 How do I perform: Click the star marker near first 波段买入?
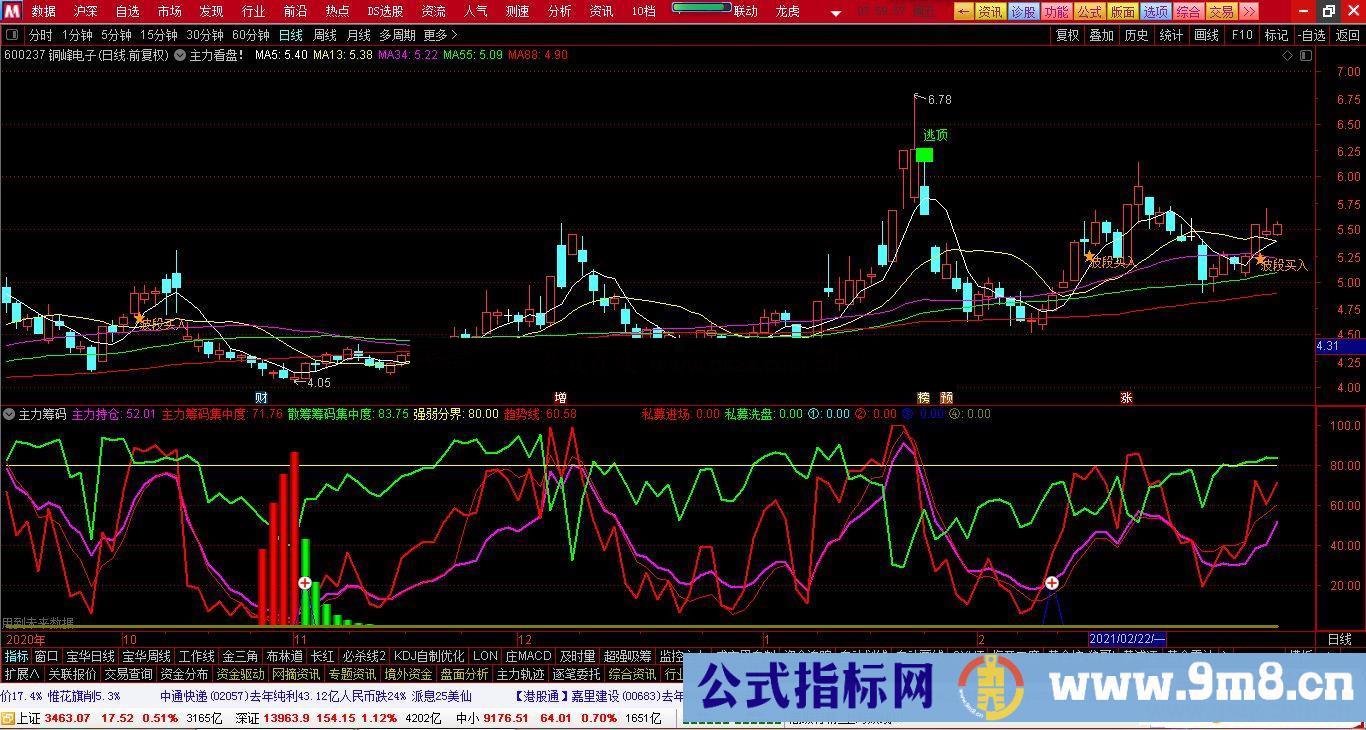[x=139, y=318]
